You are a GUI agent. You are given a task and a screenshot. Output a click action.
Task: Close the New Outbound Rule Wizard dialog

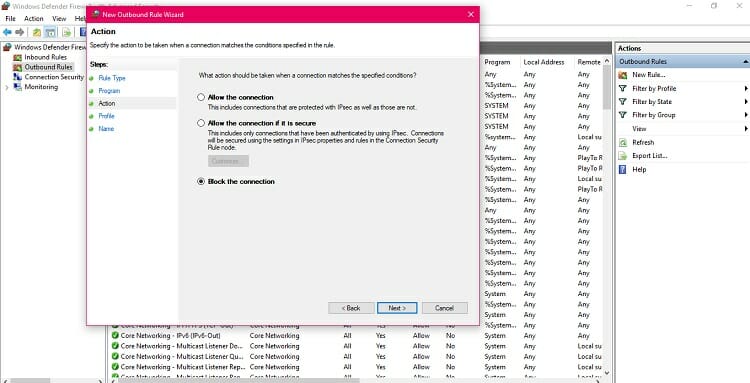pyautogui.click(x=471, y=14)
